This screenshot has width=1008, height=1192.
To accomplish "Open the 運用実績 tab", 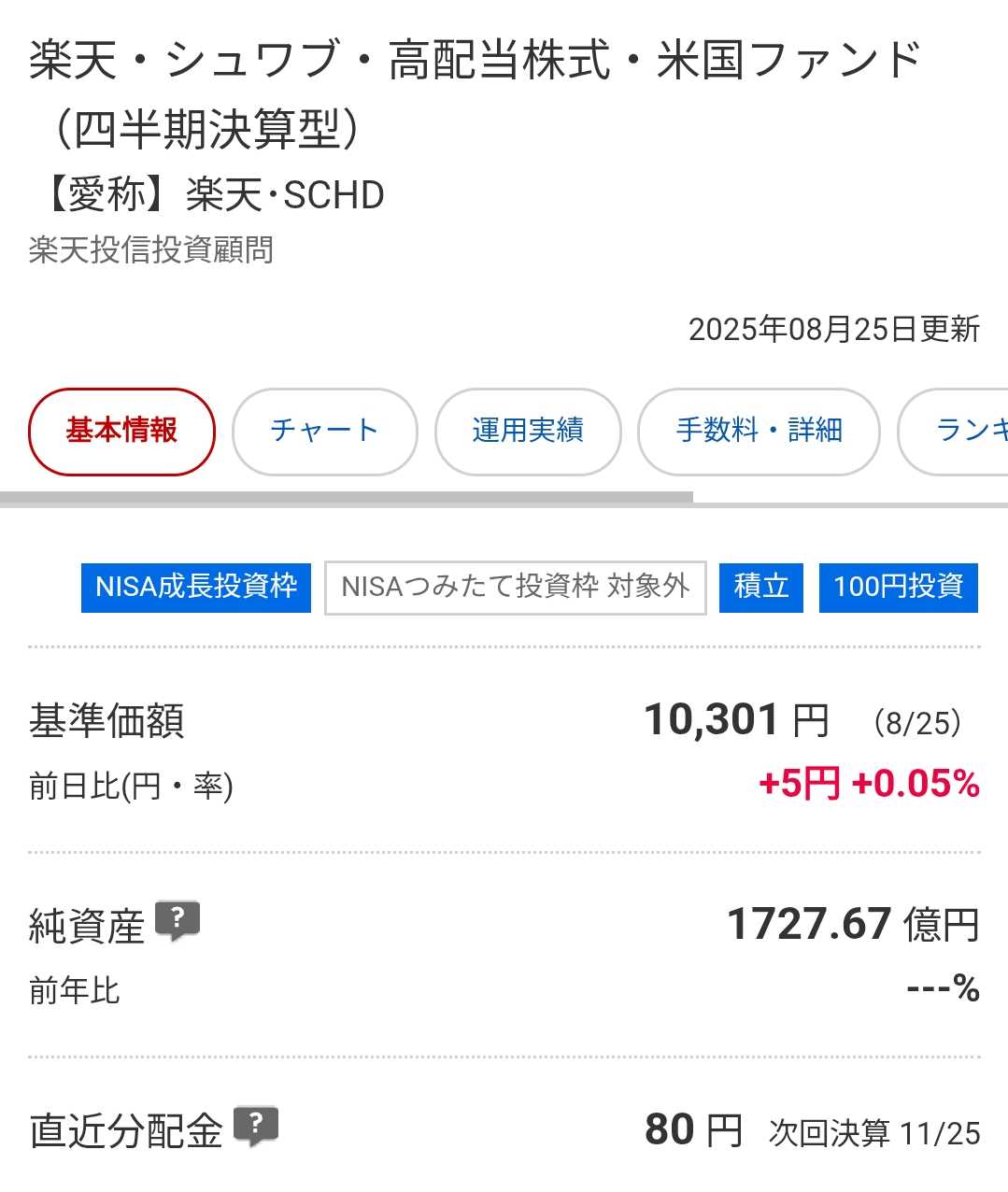I will pos(528,431).
